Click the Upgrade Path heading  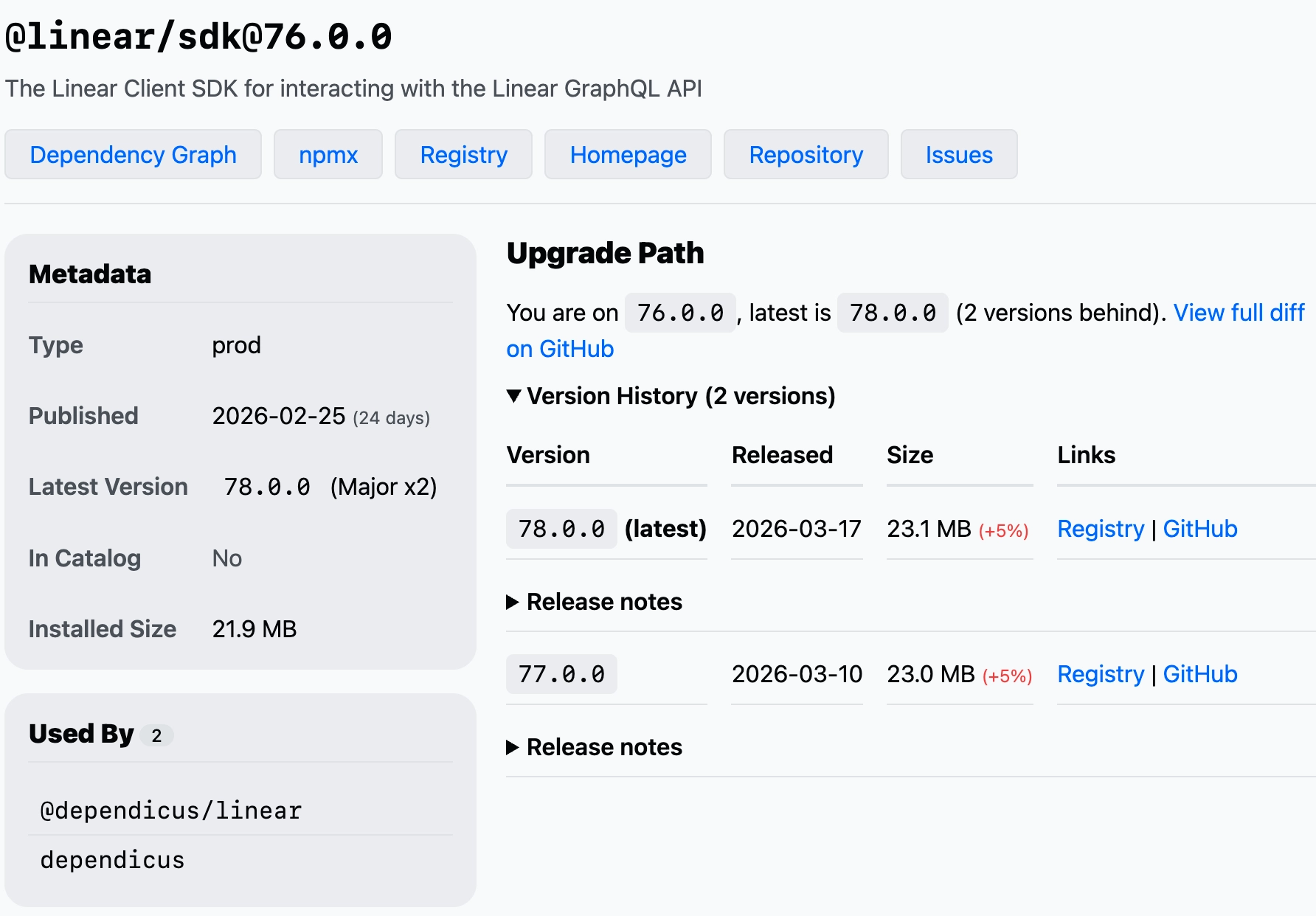[605, 253]
